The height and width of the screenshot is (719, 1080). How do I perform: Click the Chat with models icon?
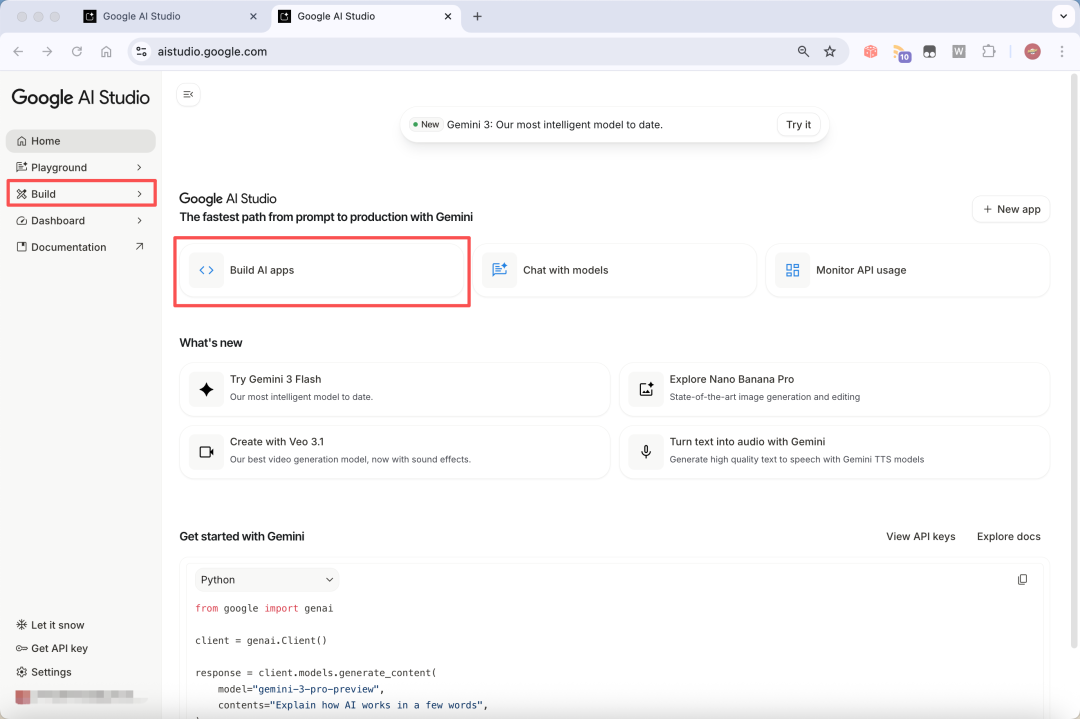tap(499, 270)
